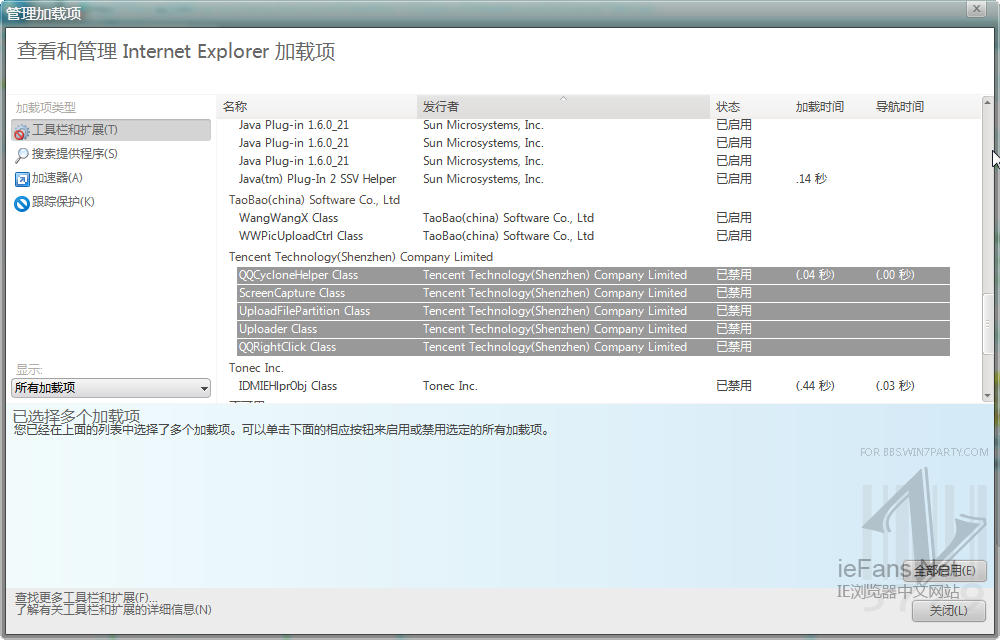Select Java(tm) Plug-In 2 SSV Helper row
Screen dimensions: 1000x640
click(317, 179)
